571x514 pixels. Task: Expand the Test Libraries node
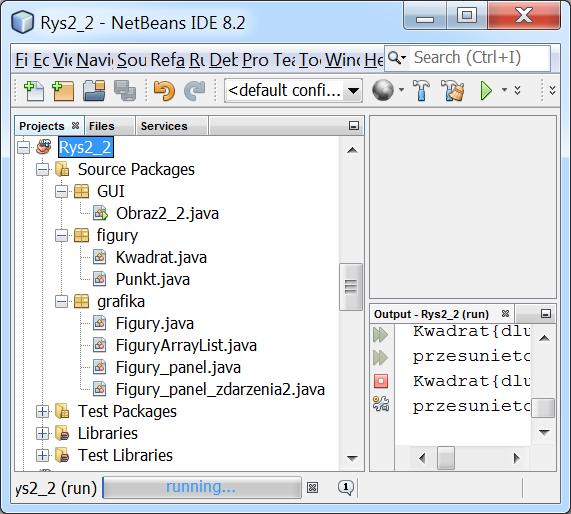point(43,455)
